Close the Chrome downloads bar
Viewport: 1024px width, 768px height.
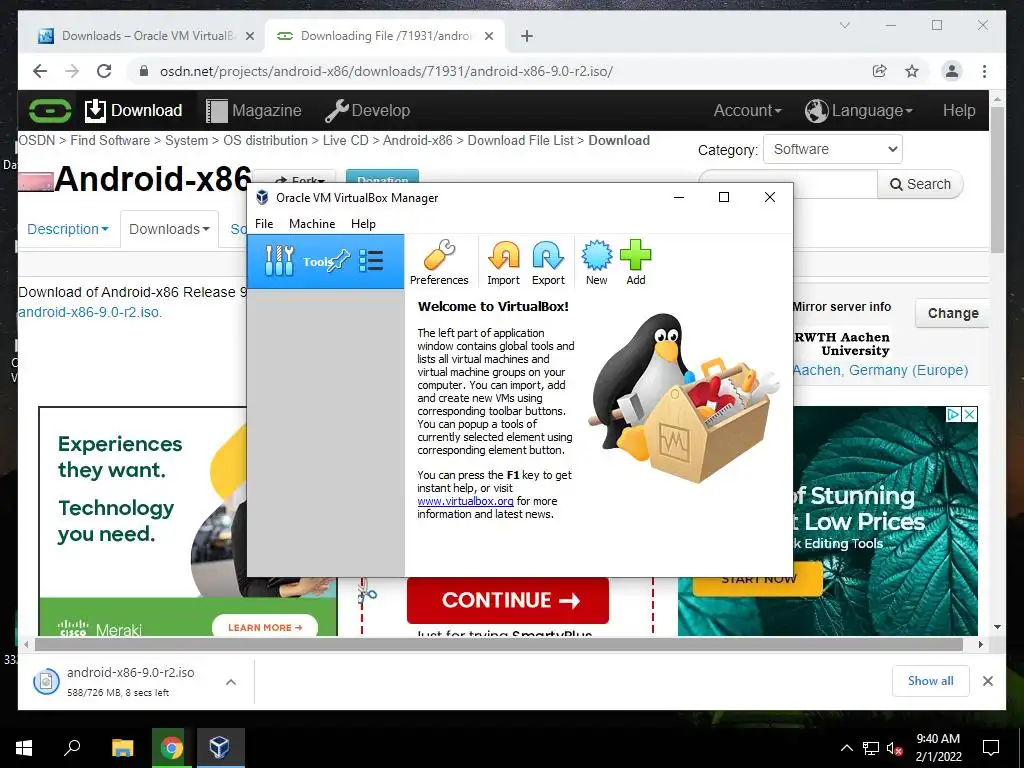[x=987, y=681]
